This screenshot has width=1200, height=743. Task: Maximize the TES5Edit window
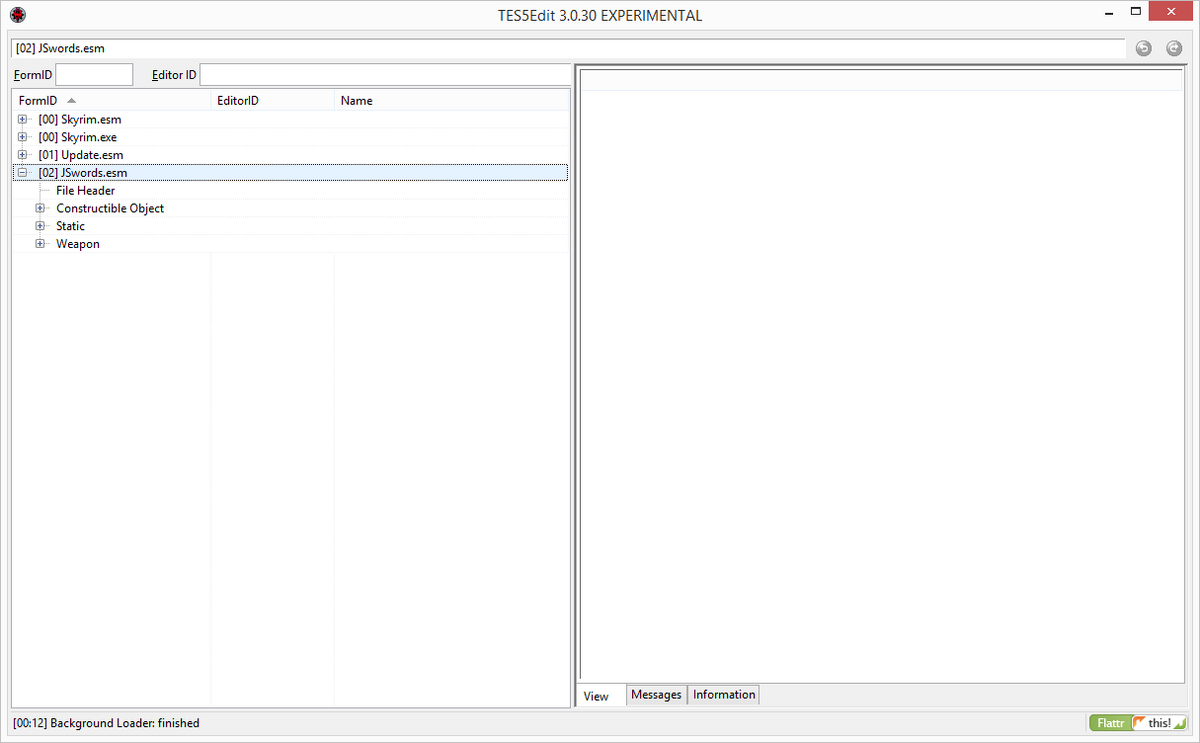(1136, 13)
